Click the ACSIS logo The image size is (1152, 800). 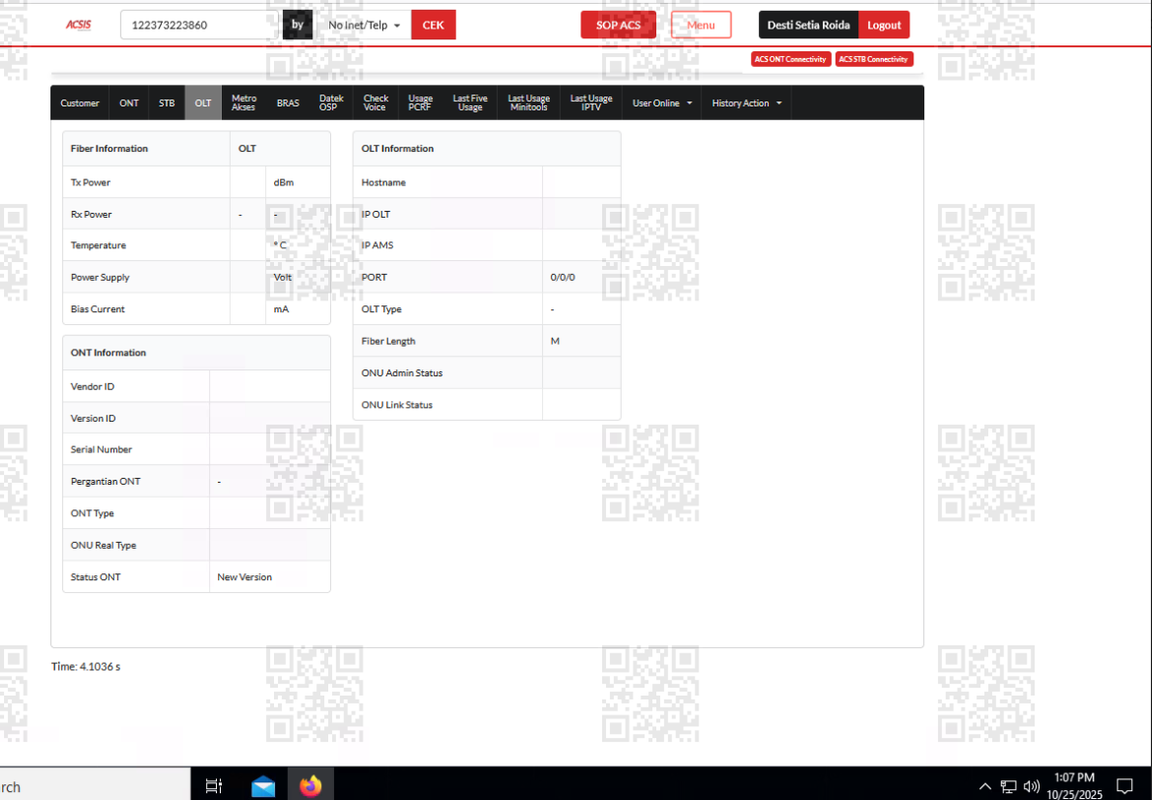[x=79, y=24]
